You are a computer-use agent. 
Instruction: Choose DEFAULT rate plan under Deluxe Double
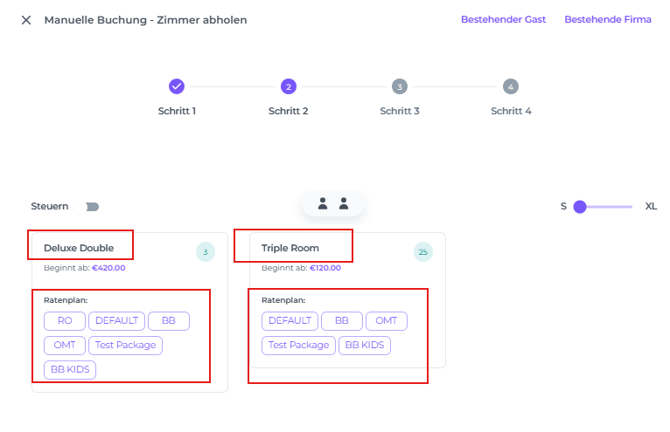(x=116, y=321)
